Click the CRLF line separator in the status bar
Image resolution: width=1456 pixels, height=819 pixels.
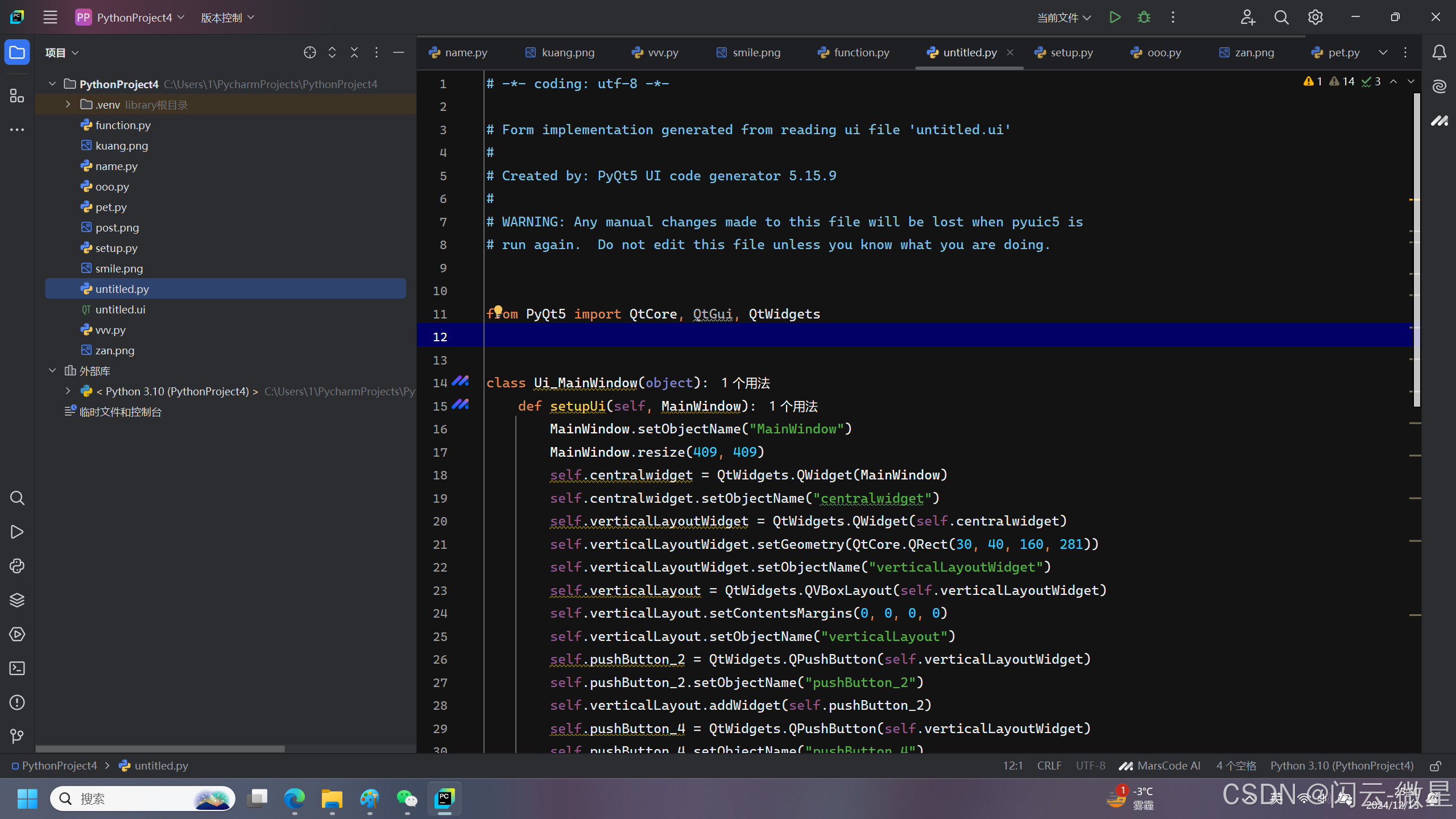pos(1049,766)
